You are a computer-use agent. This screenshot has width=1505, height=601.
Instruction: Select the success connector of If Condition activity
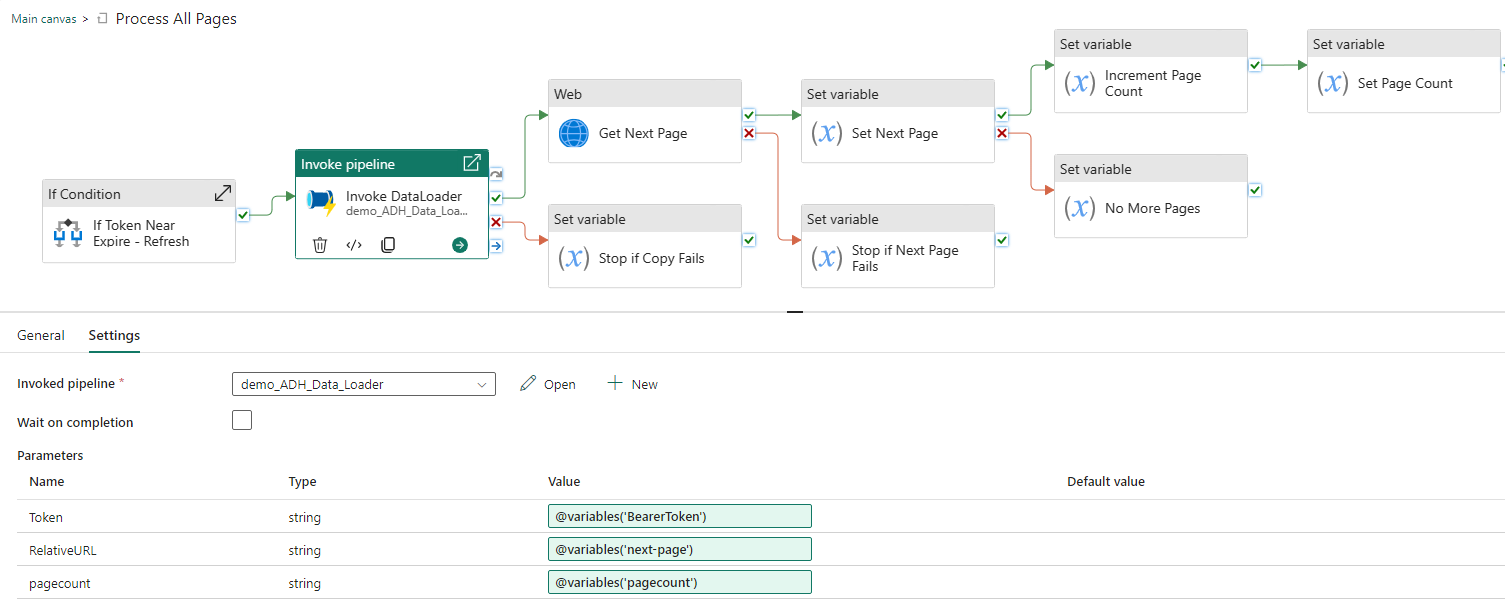tap(243, 214)
